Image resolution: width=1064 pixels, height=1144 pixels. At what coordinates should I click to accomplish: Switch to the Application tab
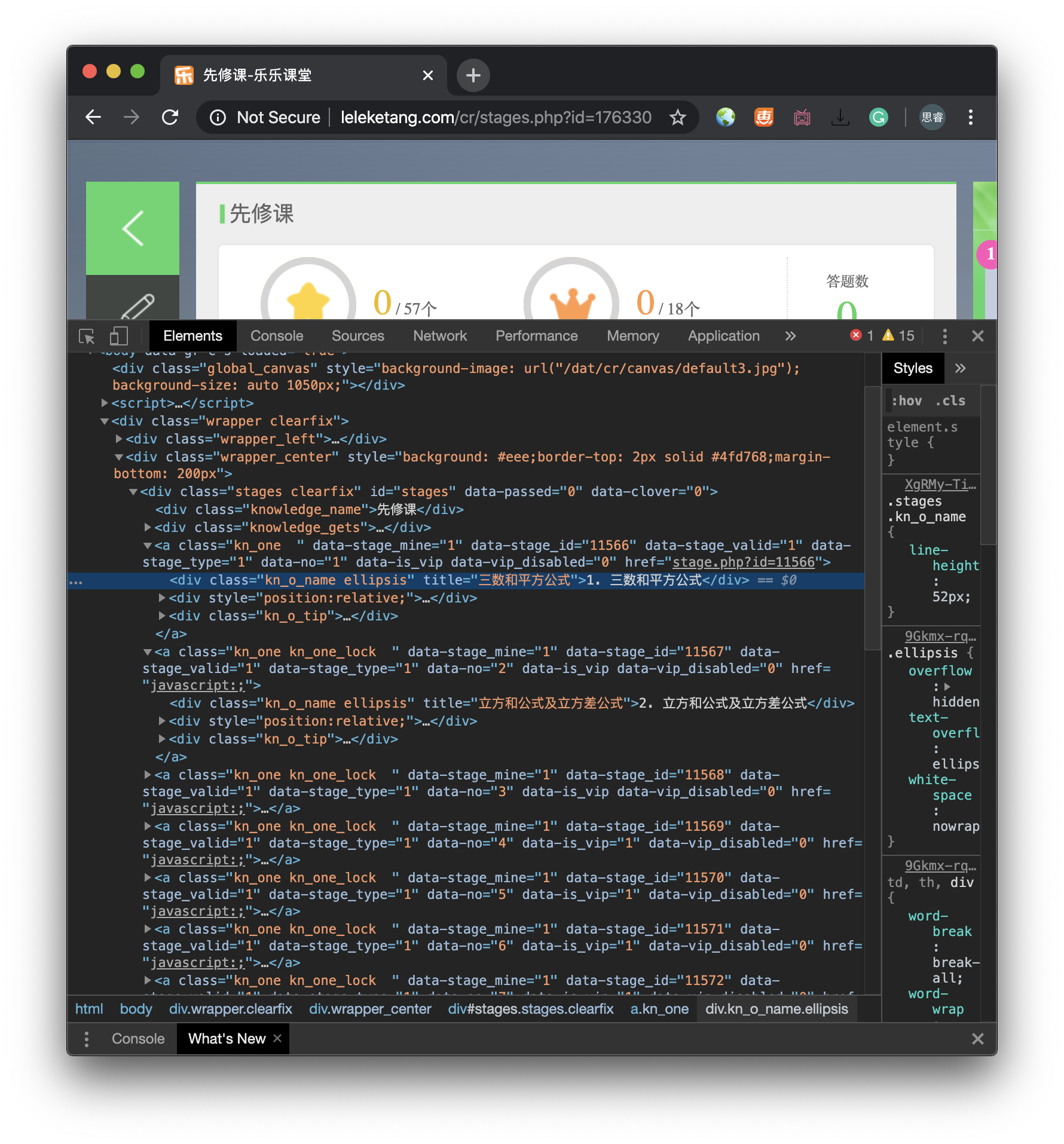point(724,336)
